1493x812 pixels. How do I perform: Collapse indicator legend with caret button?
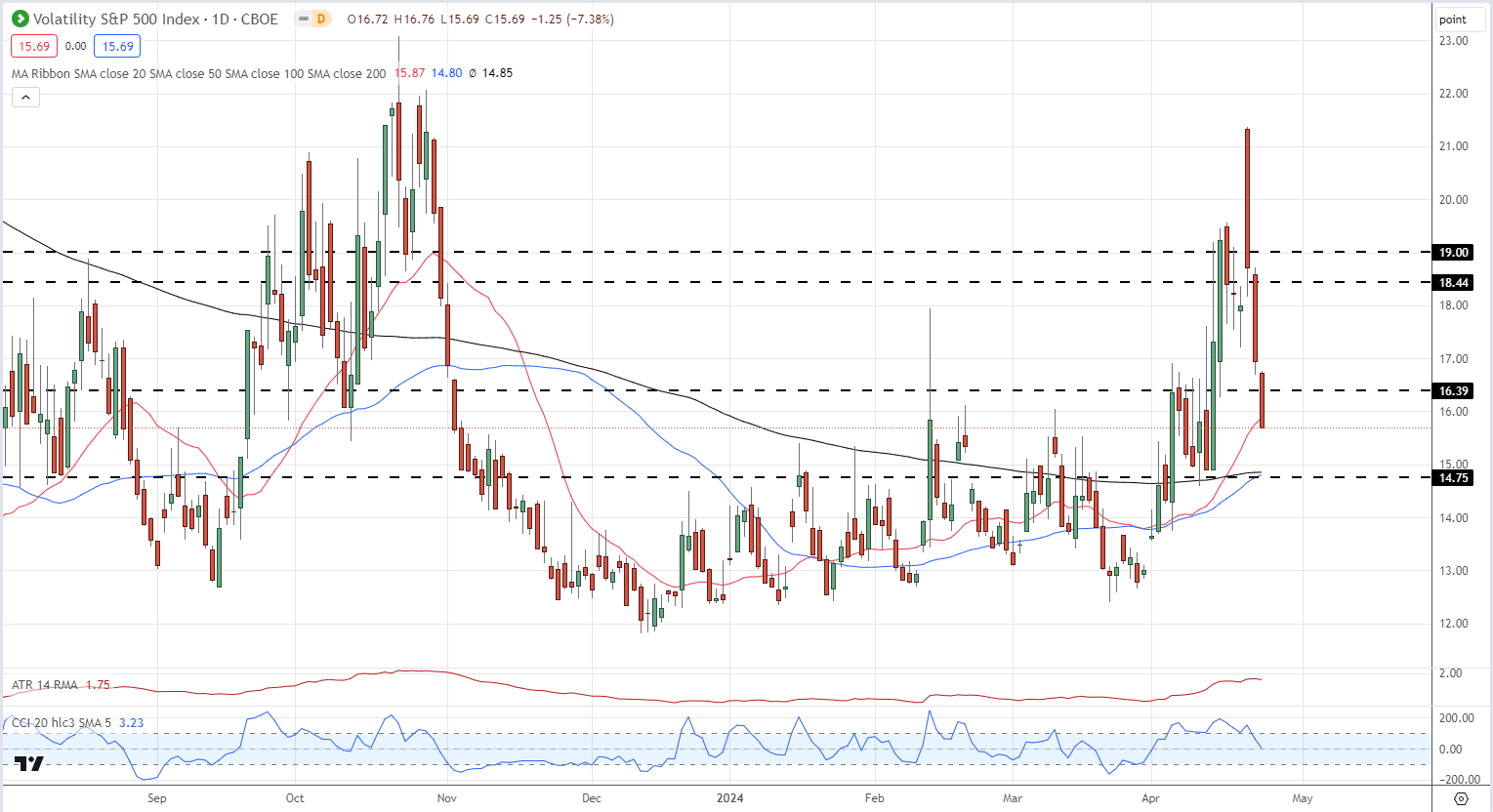click(x=25, y=97)
